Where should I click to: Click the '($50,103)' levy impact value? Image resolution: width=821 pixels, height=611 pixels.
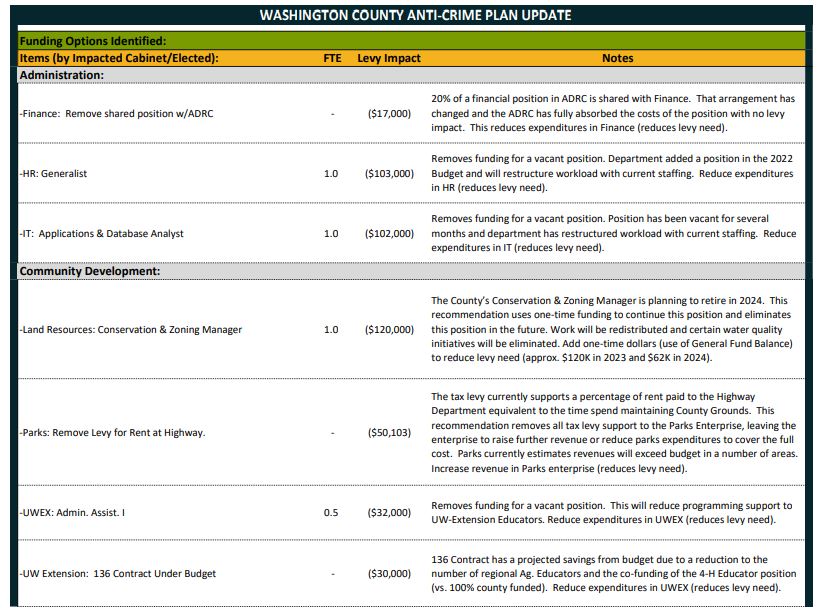click(389, 432)
